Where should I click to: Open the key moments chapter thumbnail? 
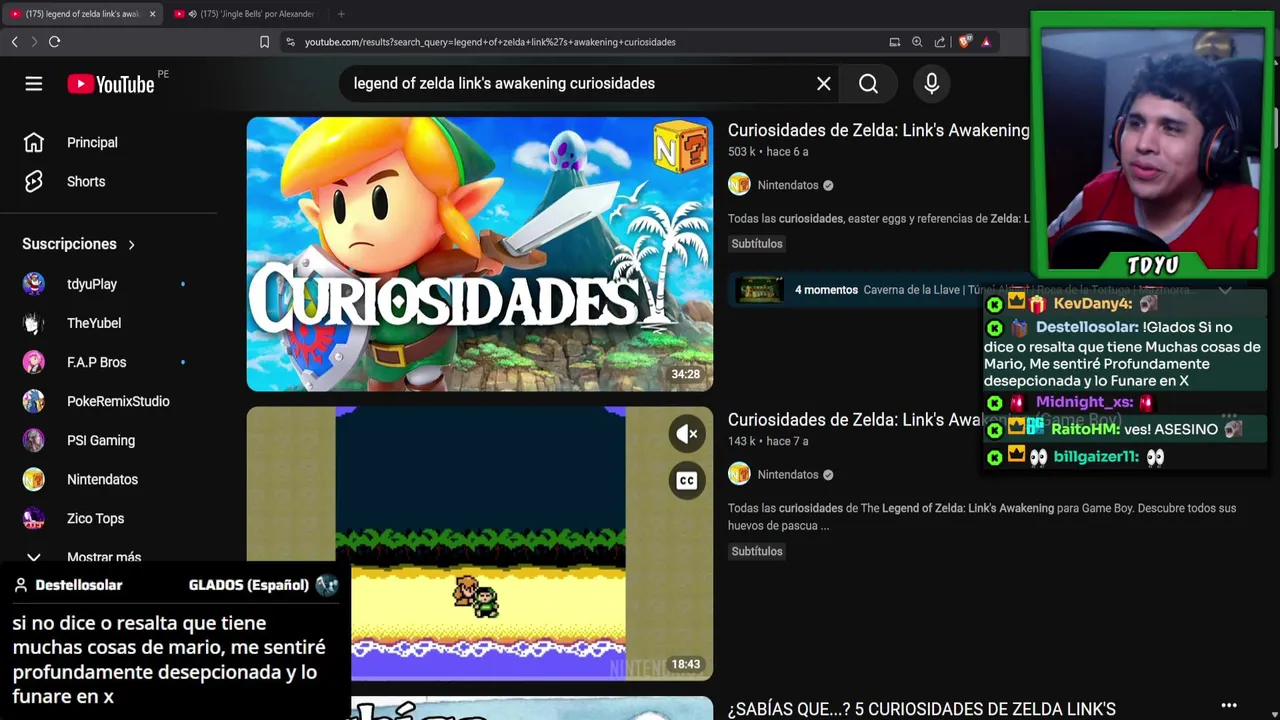pos(760,290)
